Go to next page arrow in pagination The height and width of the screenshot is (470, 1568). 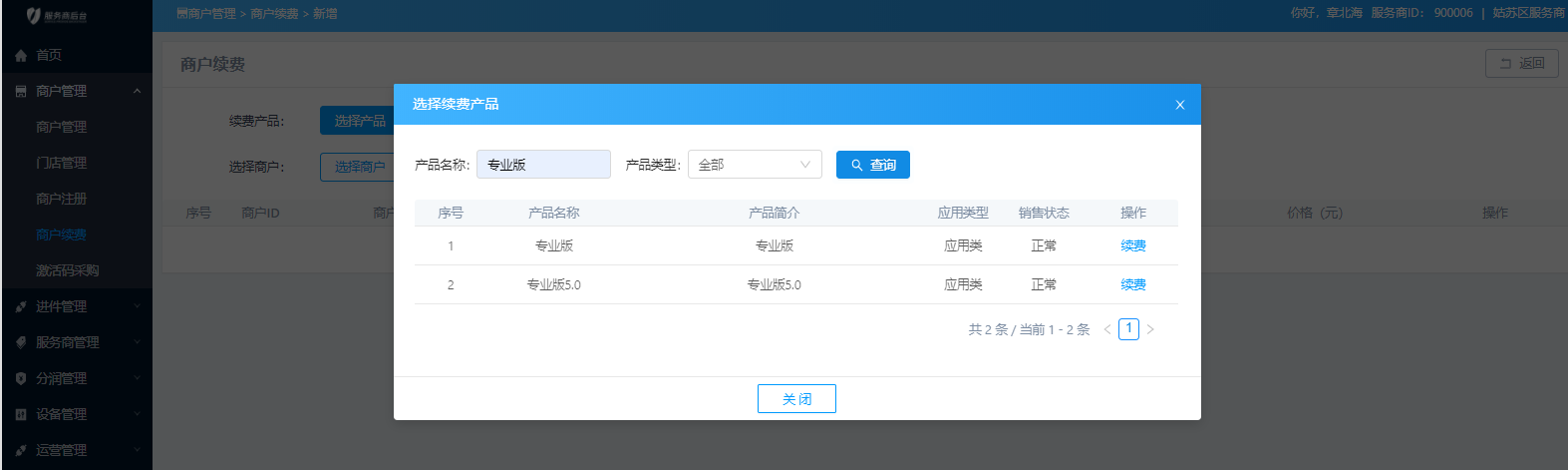(1150, 329)
